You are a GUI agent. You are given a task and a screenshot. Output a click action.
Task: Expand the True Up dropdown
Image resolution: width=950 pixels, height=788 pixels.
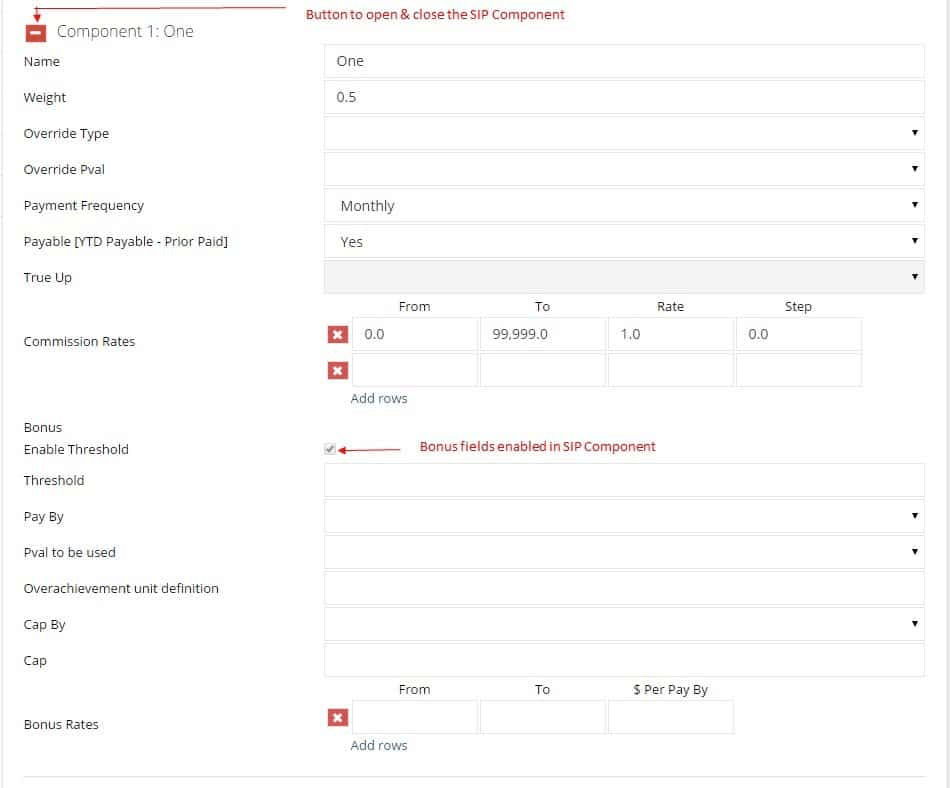[624, 277]
